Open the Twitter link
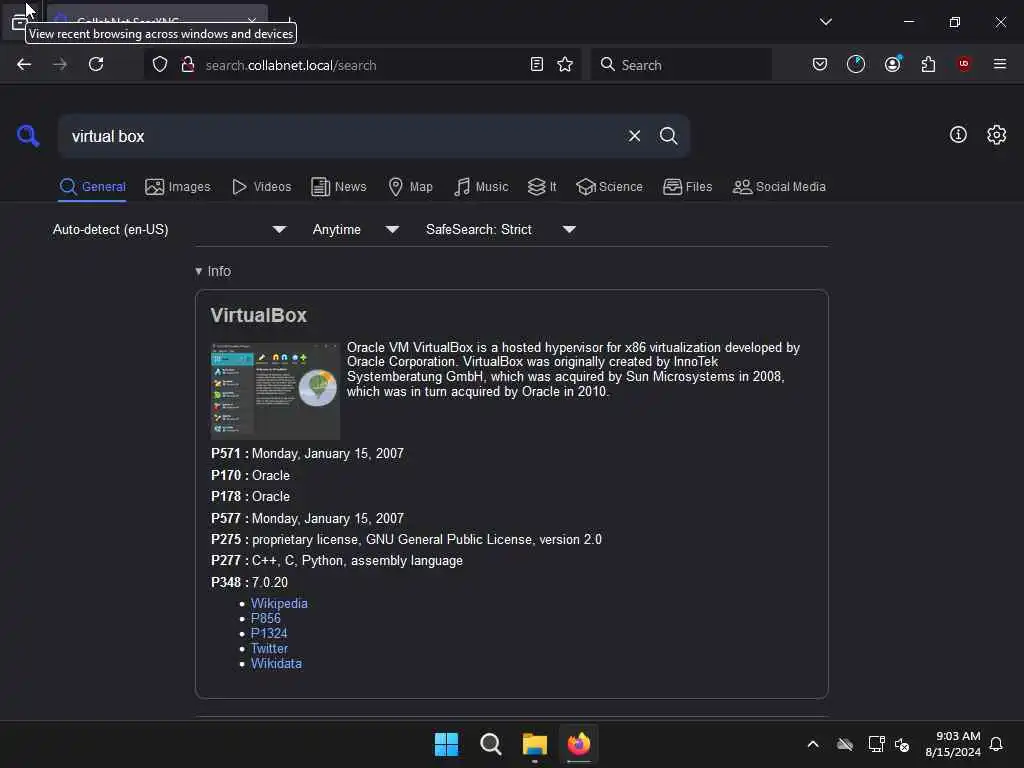Image resolution: width=1024 pixels, height=768 pixels. pos(269,648)
